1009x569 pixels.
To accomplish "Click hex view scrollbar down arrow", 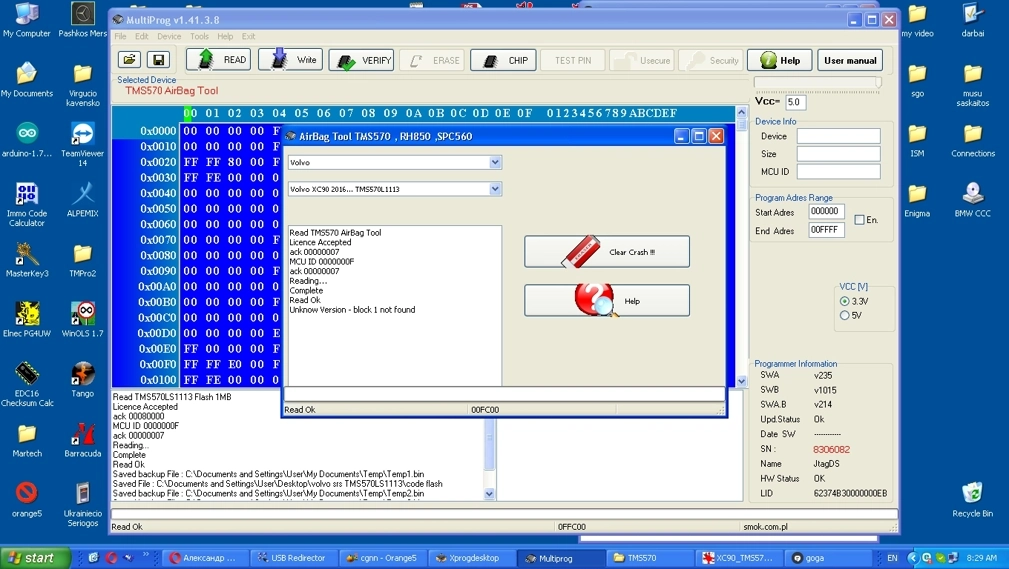I will click(x=741, y=382).
